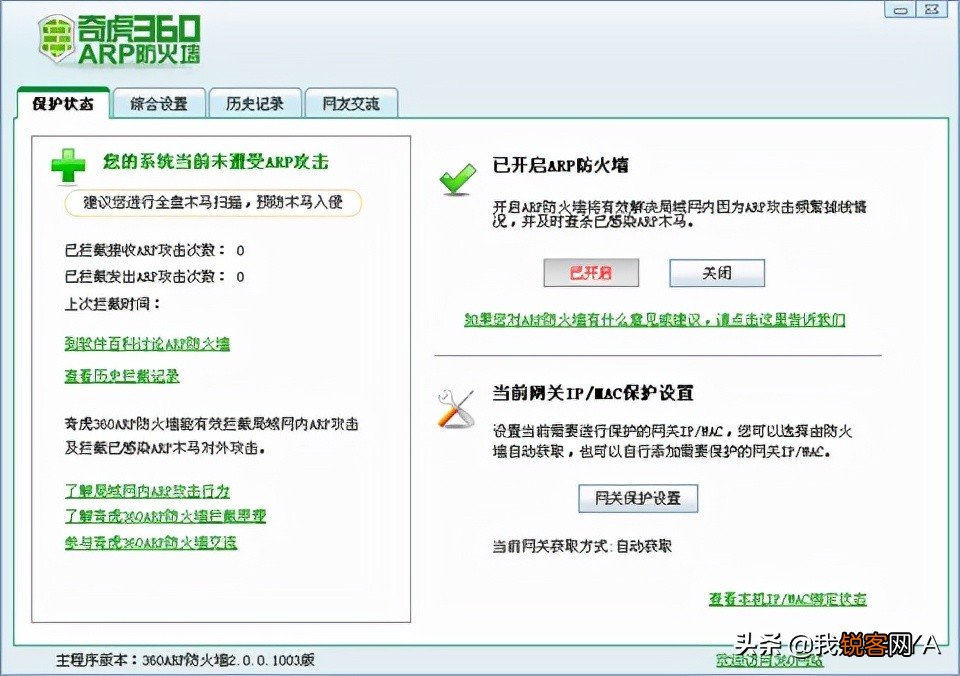
Task: Switch to the 保护状态 tab
Action: [x=63, y=103]
